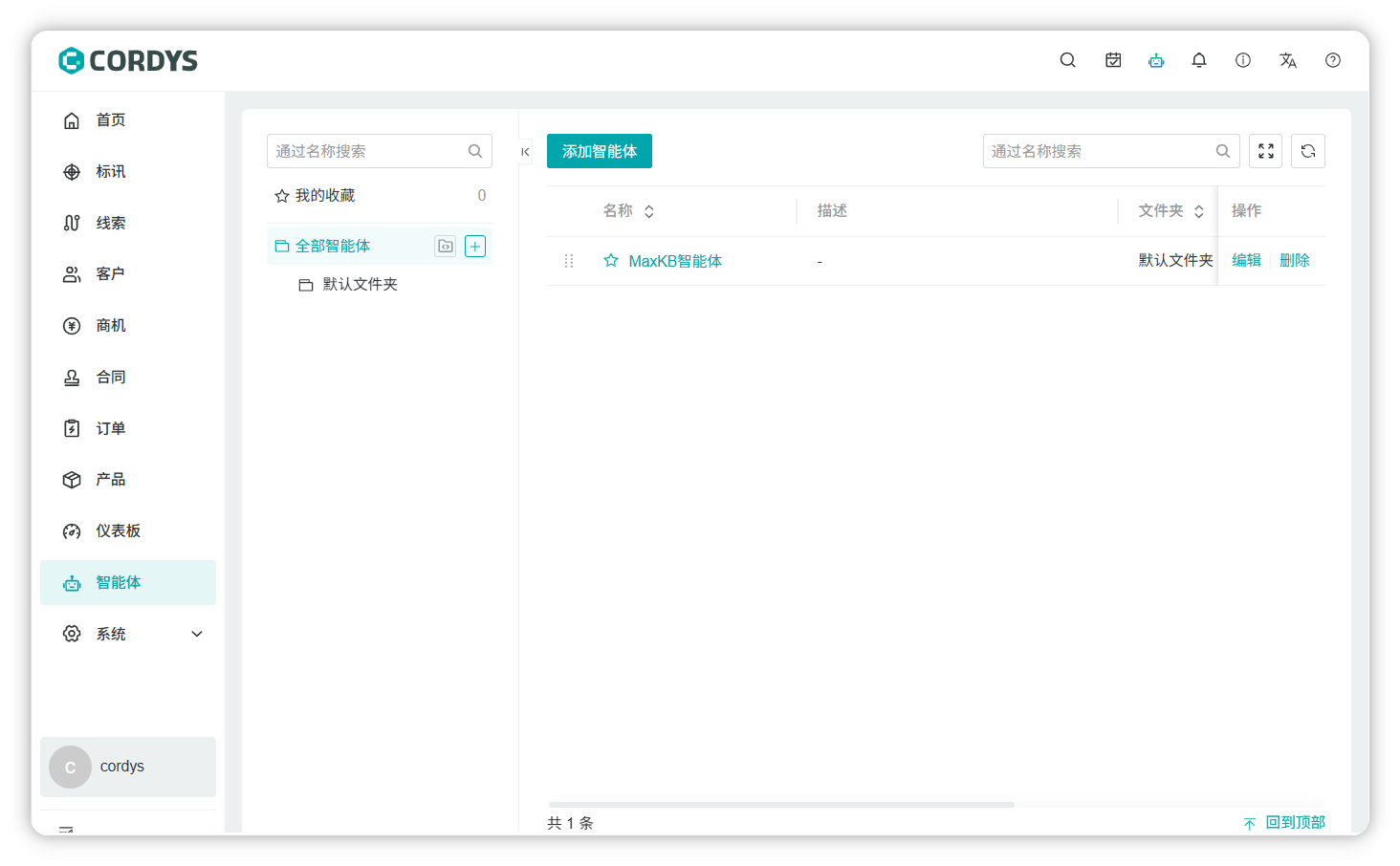Sort by 名称 column
The width and height of the screenshot is (1400, 866).
[649, 211]
